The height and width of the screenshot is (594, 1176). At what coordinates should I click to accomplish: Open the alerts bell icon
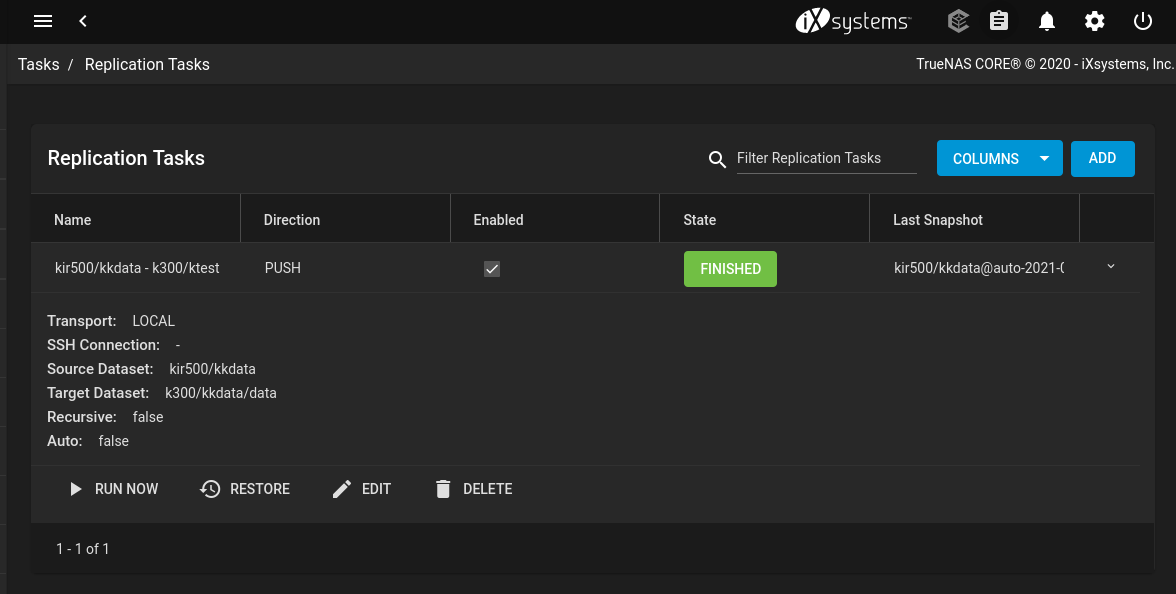1047,21
